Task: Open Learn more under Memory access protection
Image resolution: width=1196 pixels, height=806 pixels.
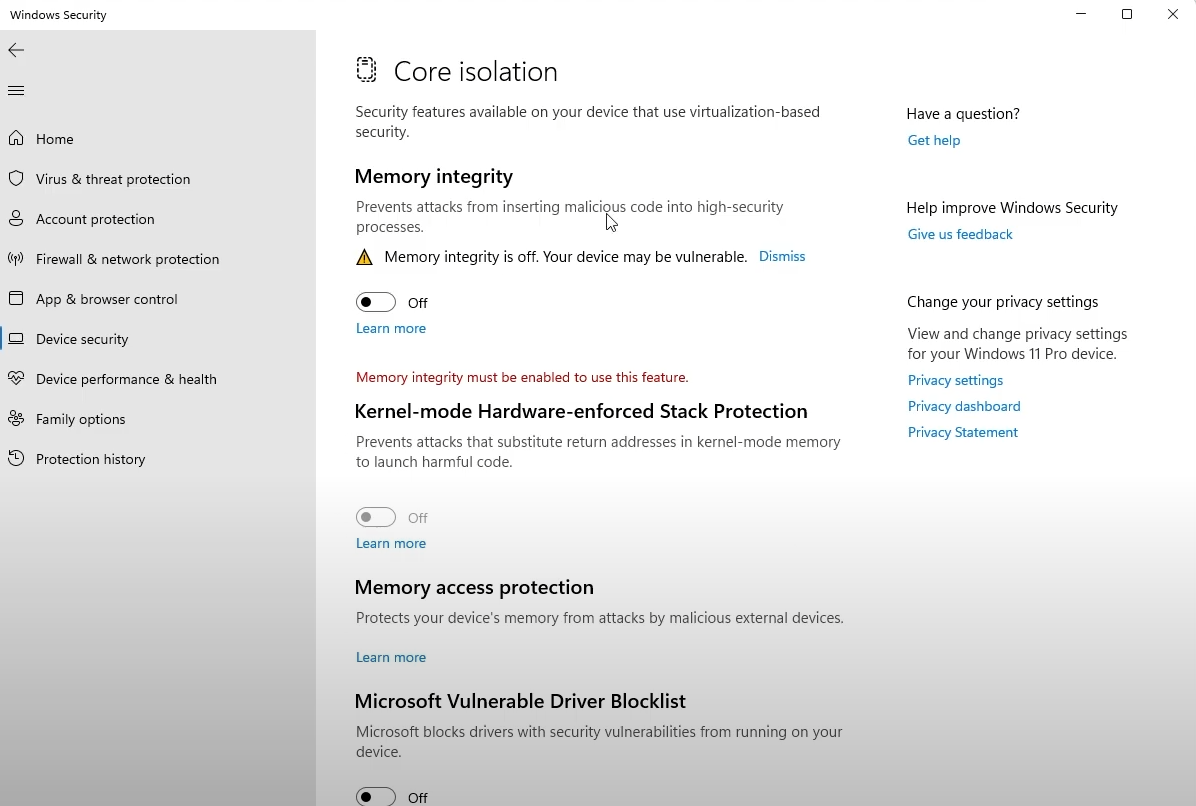Action: pos(391,657)
